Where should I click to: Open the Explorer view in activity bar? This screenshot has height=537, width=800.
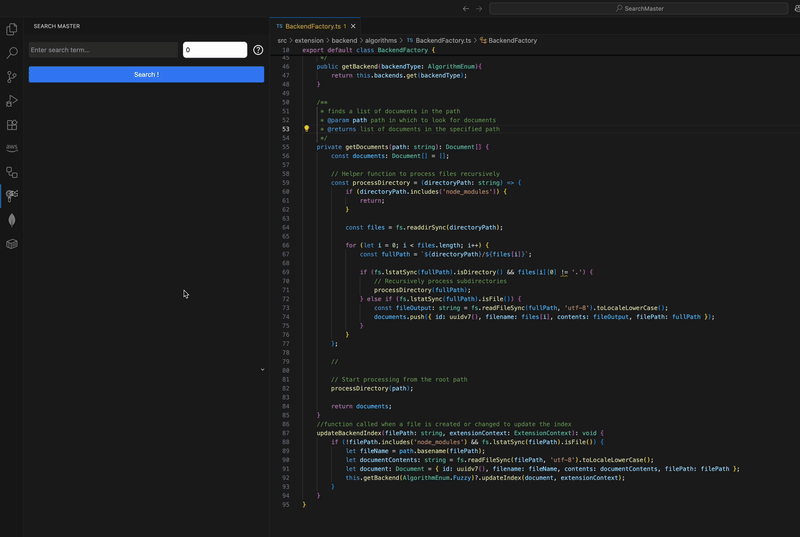[x=12, y=29]
